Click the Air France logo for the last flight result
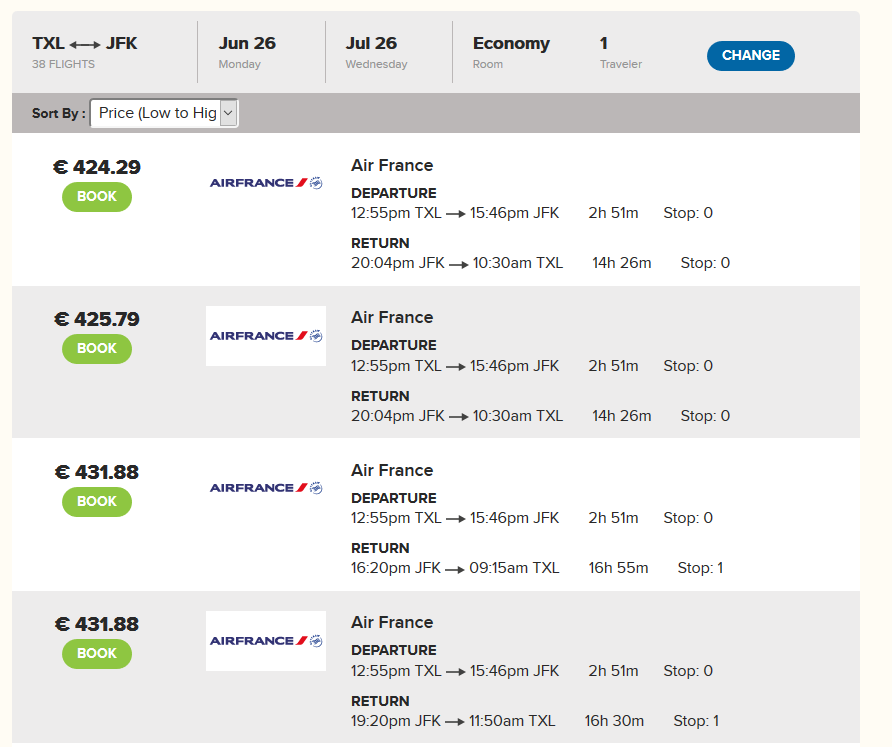This screenshot has height=747, width=892. coord(266,641)
